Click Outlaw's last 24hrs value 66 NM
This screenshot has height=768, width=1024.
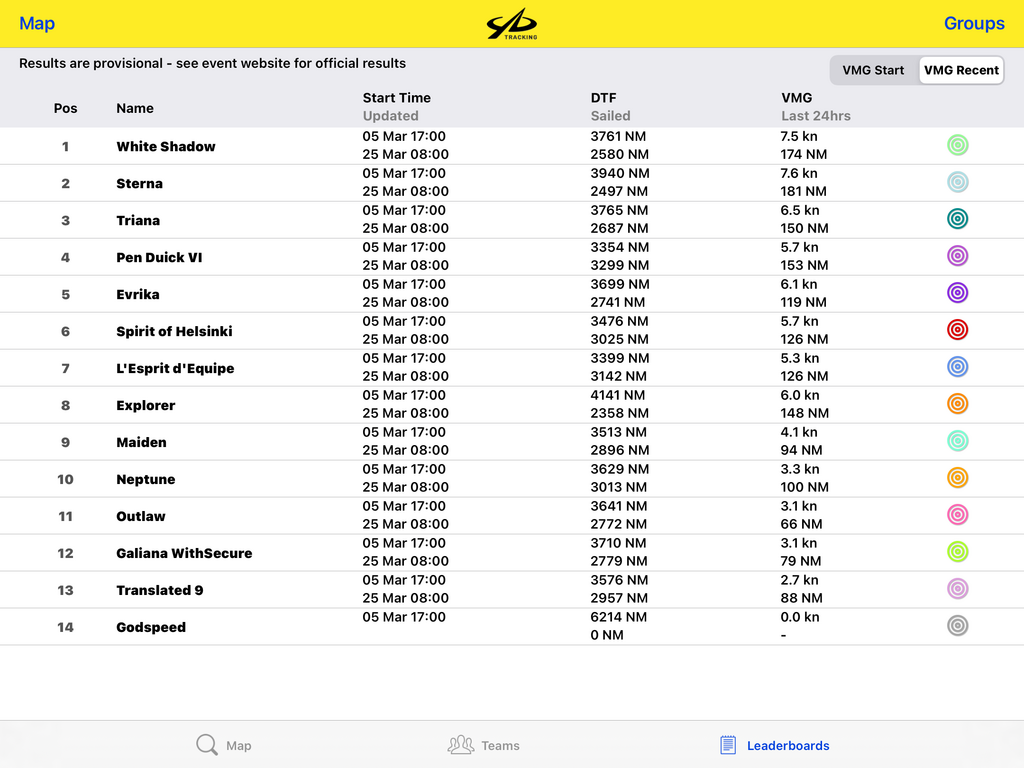[x=801, y=524]
